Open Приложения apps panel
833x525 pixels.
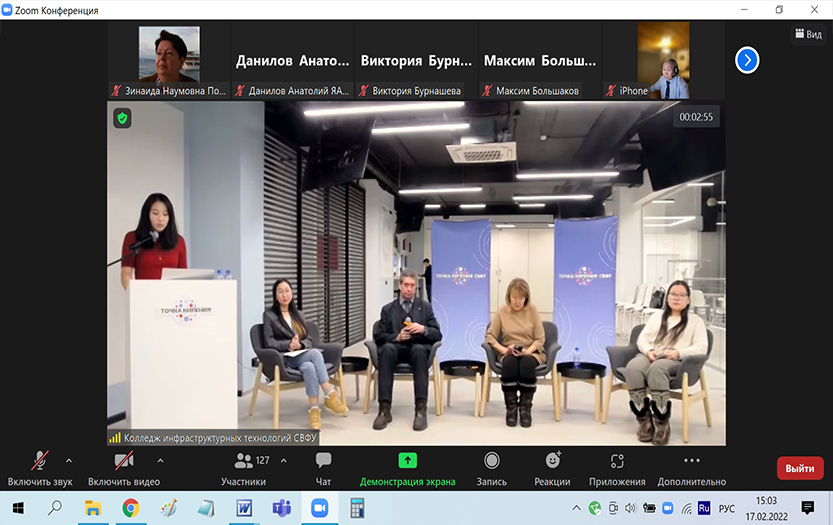point(617,467)
